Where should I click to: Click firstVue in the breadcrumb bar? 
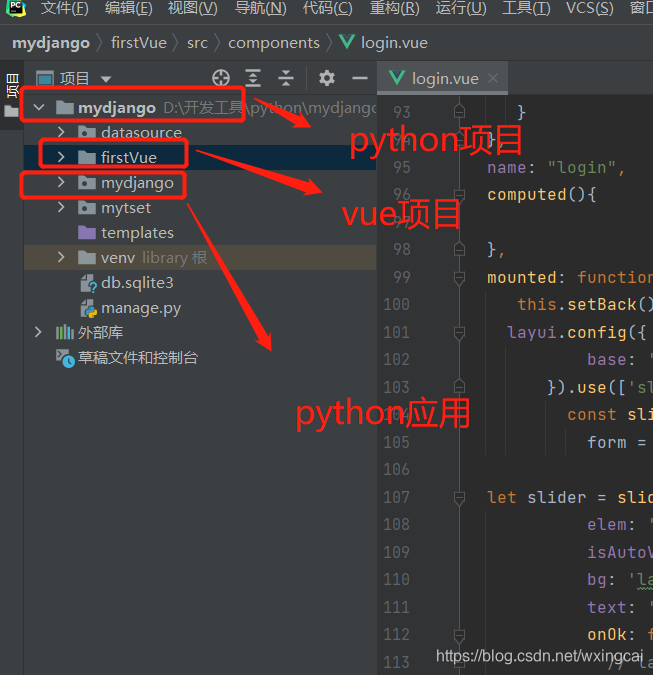(139, 43)
